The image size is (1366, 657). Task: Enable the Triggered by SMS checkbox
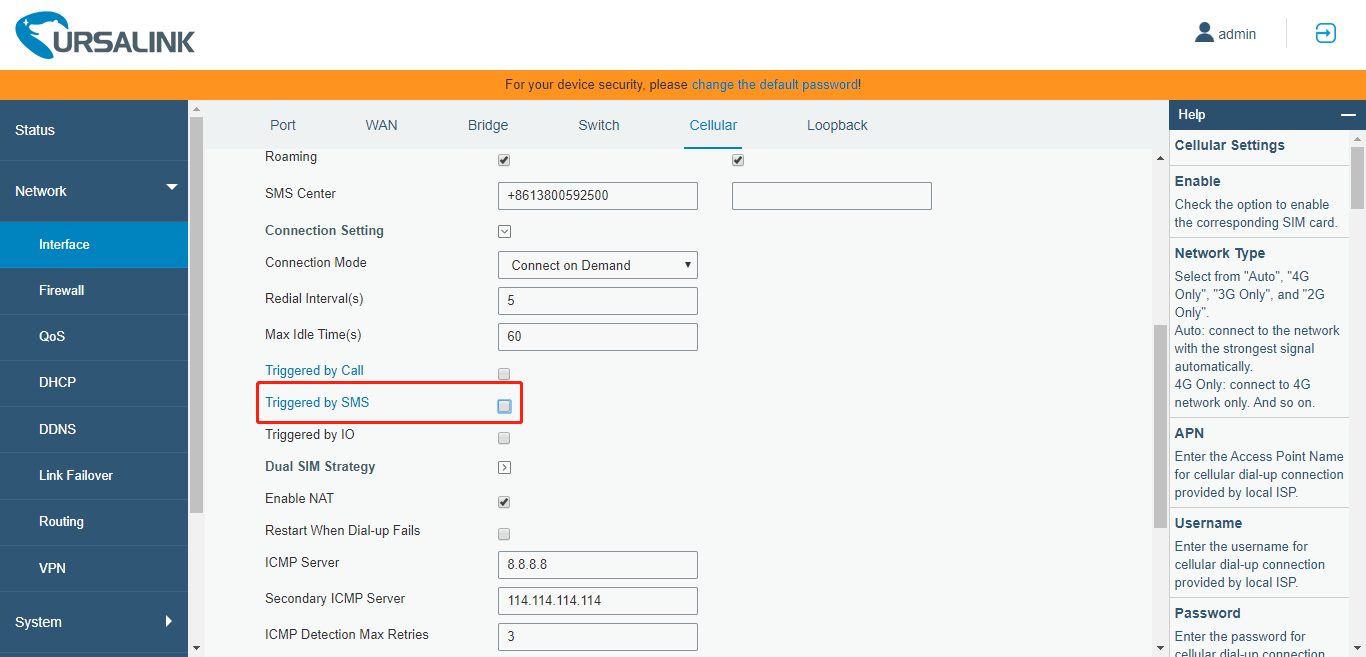(504, 405)
